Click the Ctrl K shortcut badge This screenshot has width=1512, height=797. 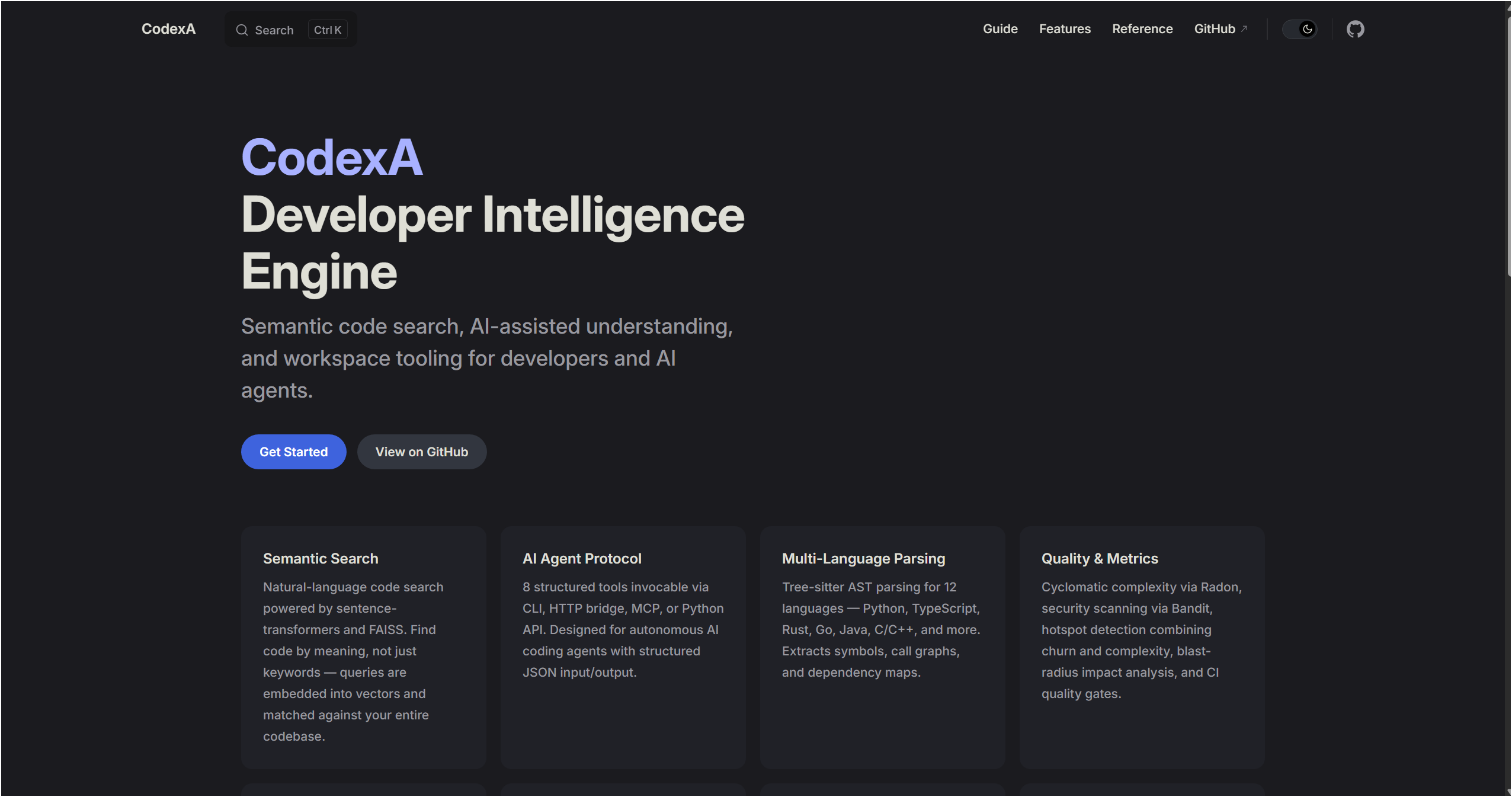pyautogui.click(x=327, y=29)
